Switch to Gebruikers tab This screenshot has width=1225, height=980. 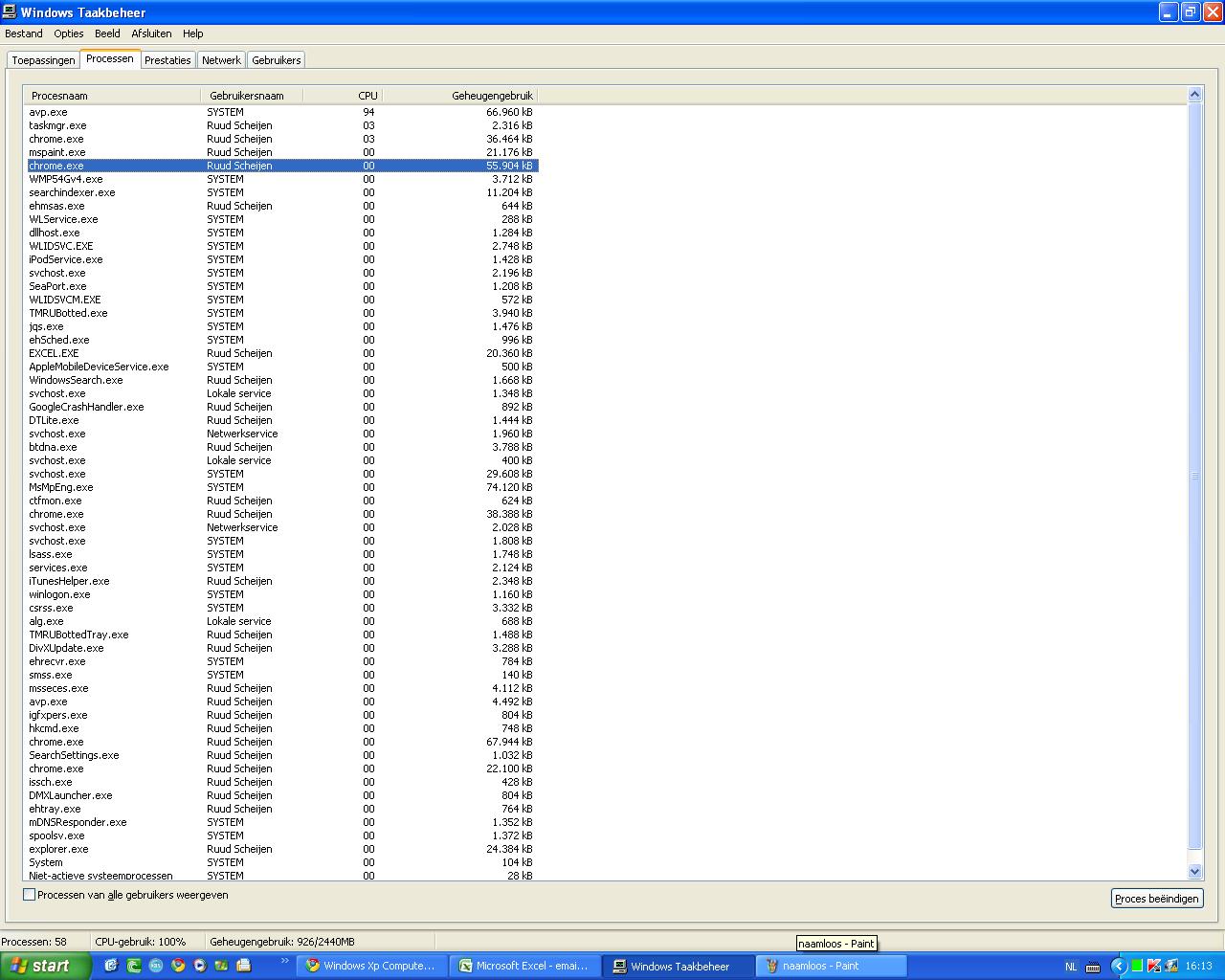tap(277, 60)
